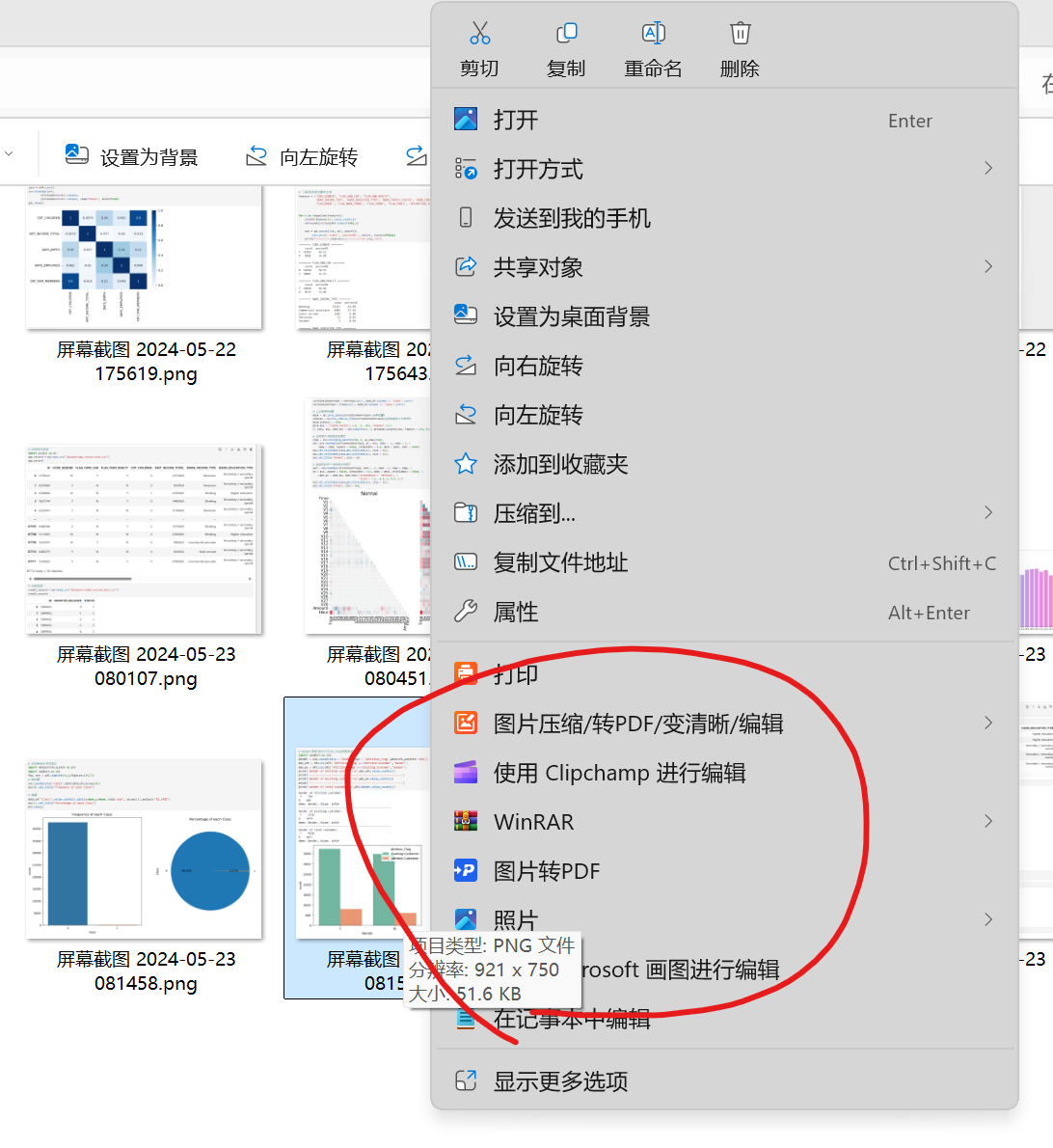Screen dimensions: 1053x1148
Task: Click Microsoft 画图进行编辑 menu entry
Action: [x=724, y=970]
